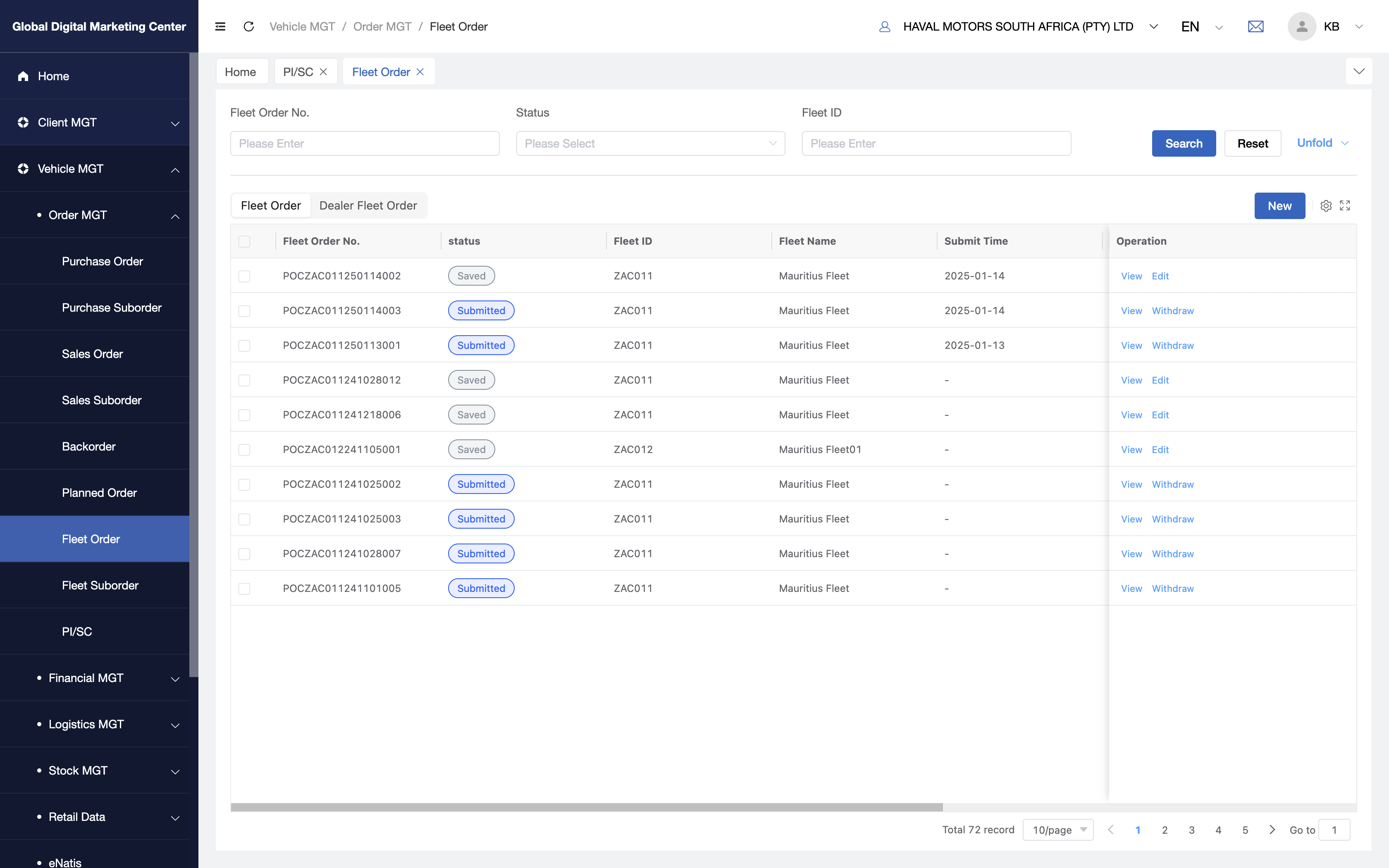Select the Fleet Order table tab
The width and height of the screenshot is (1389, 868).
coord(271,205)
